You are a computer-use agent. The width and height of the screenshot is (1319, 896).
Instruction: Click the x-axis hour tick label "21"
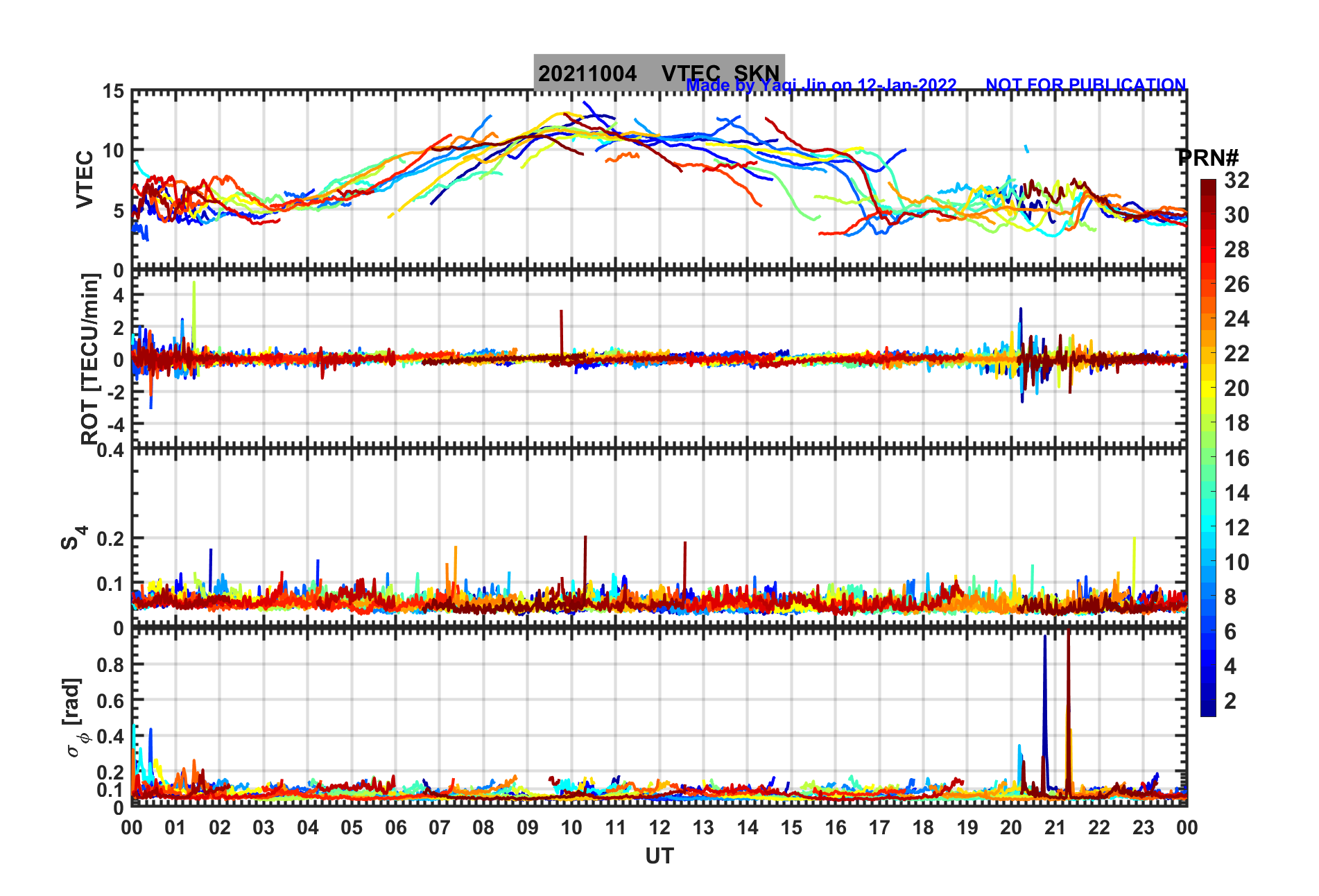[x=1055, y=827]
